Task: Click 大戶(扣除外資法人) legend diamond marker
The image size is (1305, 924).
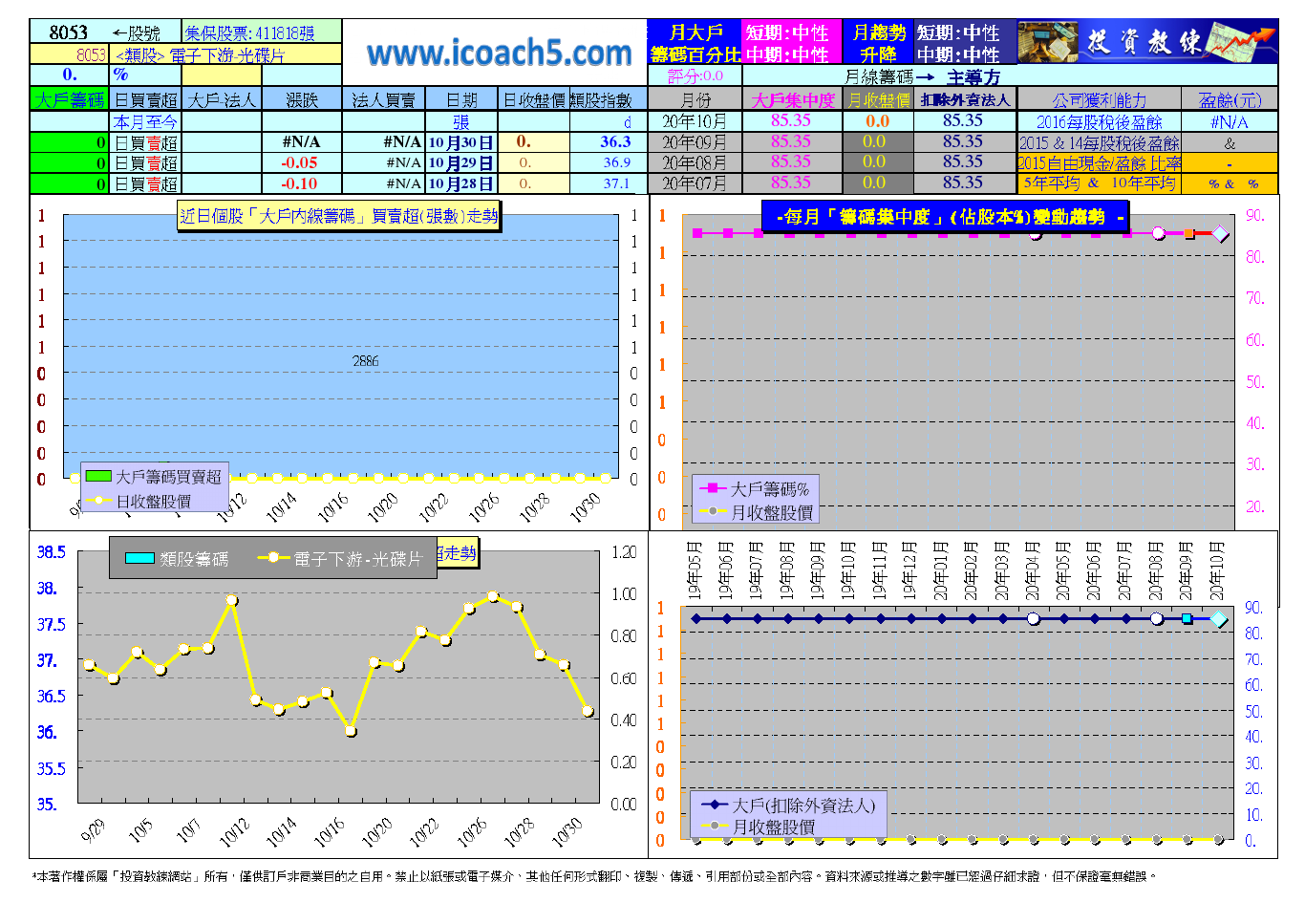Action: coord(715,806)
